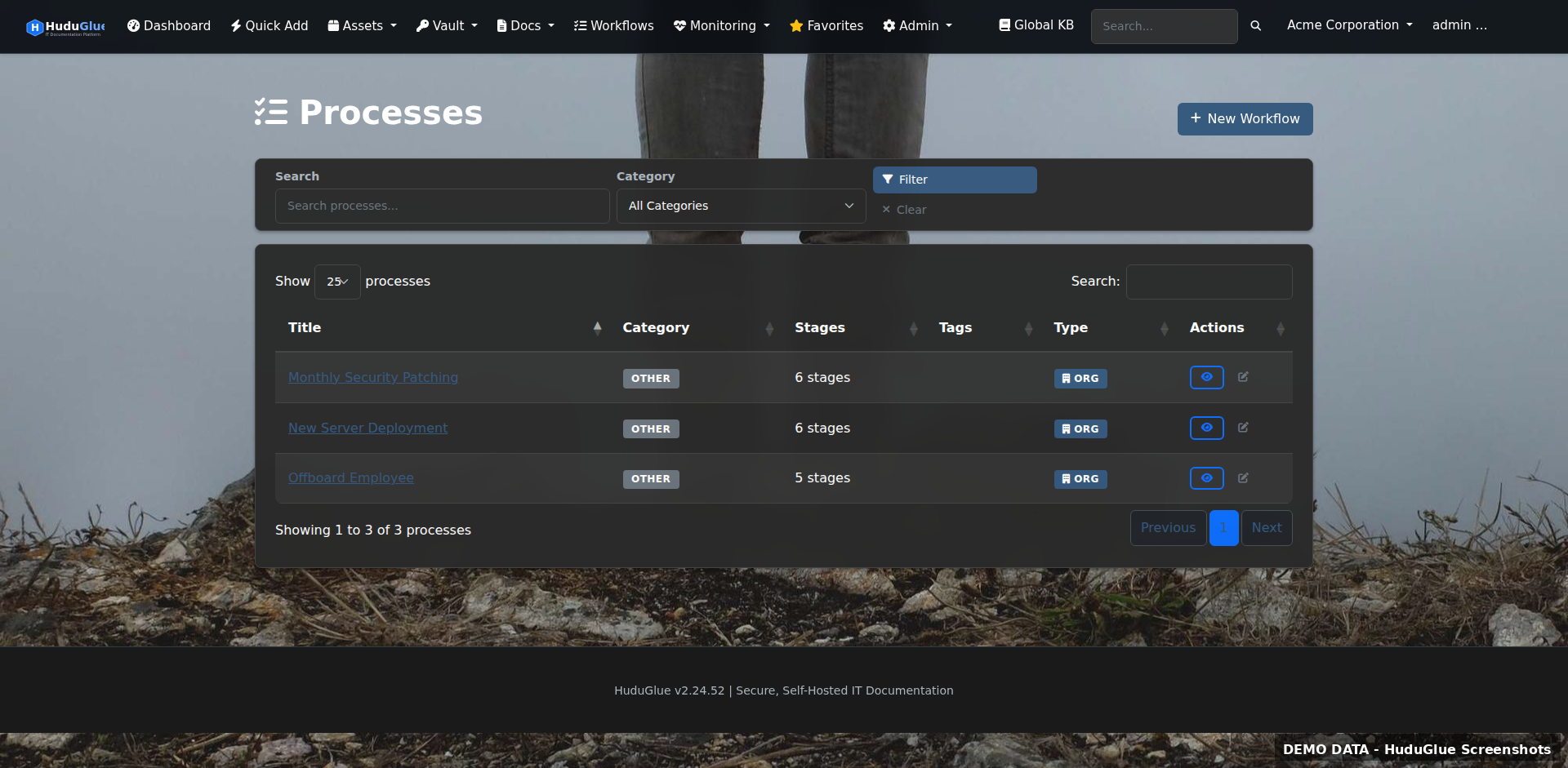
Task: Toggle view for Monthly Security Patching eye icon
Action: [x=1207, y=377]
